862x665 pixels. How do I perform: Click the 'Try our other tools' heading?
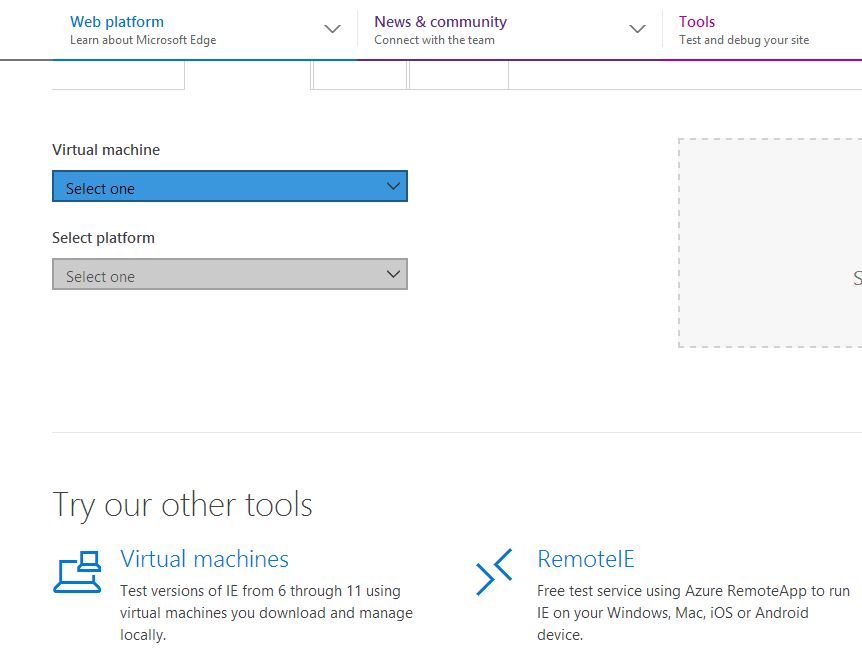coord(183,505)
